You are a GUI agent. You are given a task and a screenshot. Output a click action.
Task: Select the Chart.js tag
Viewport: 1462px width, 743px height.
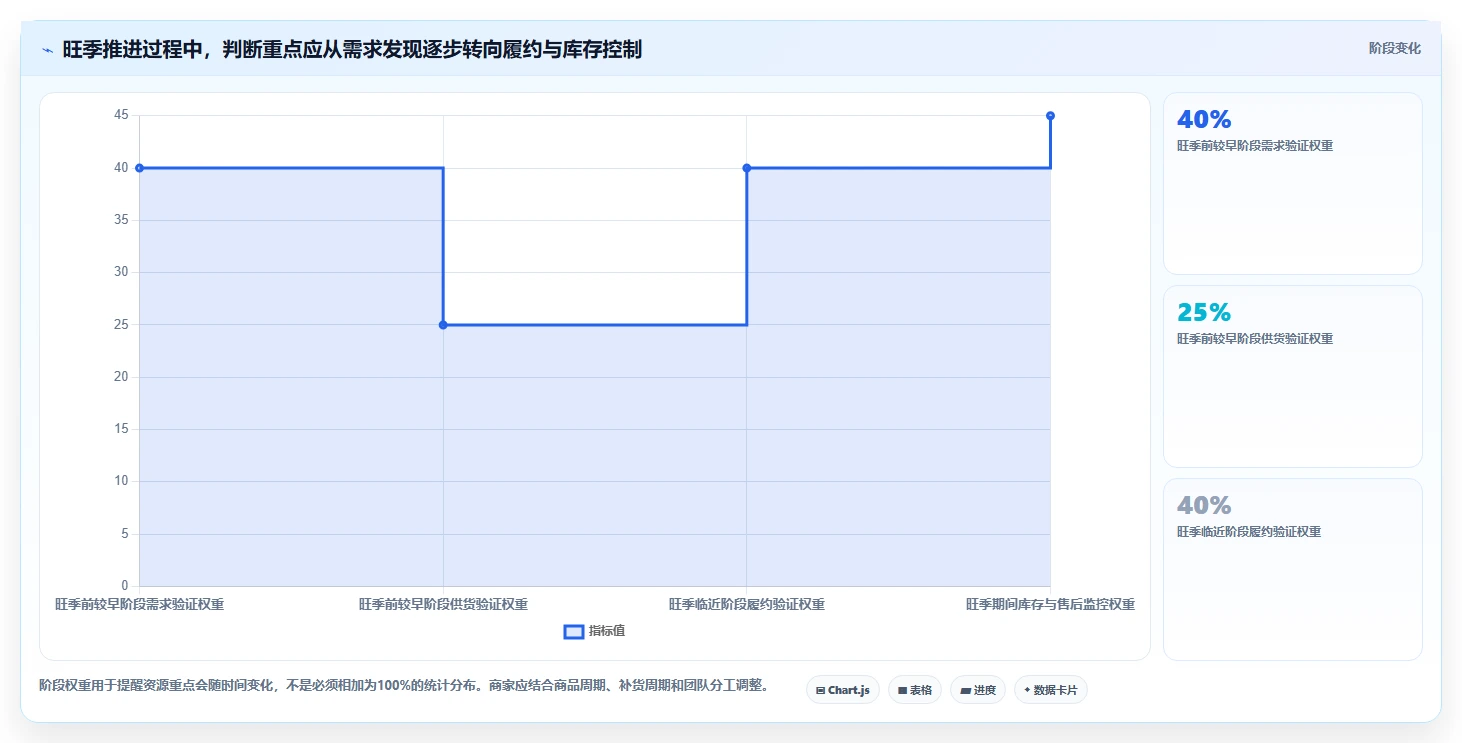coord(843,690)
